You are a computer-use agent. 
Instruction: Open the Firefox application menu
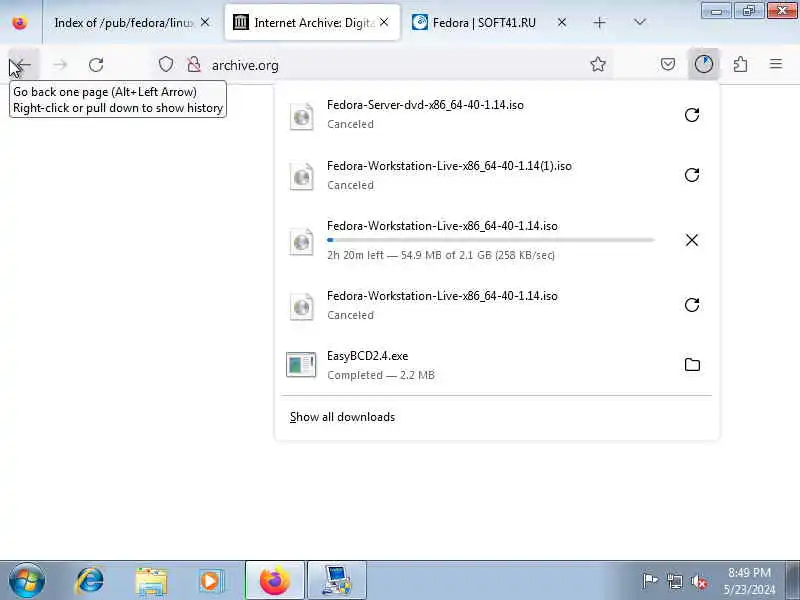pos(776,64)
